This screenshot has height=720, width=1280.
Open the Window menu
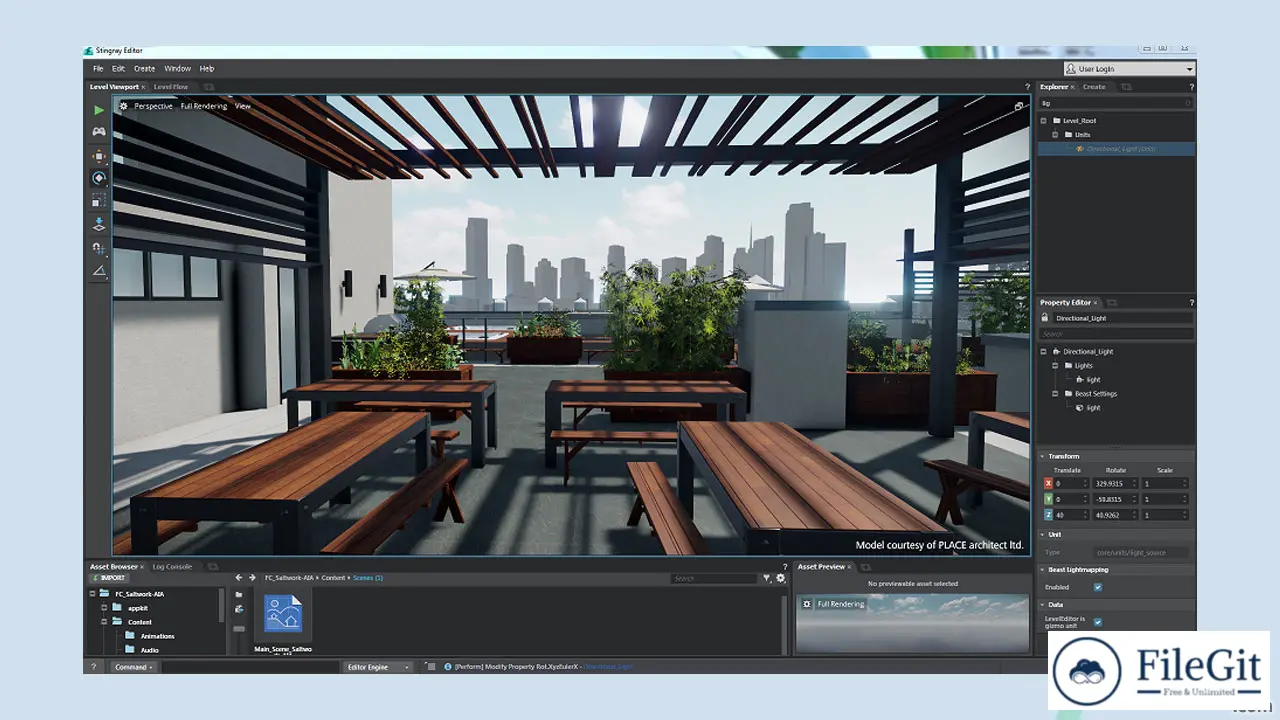(177, 69)
